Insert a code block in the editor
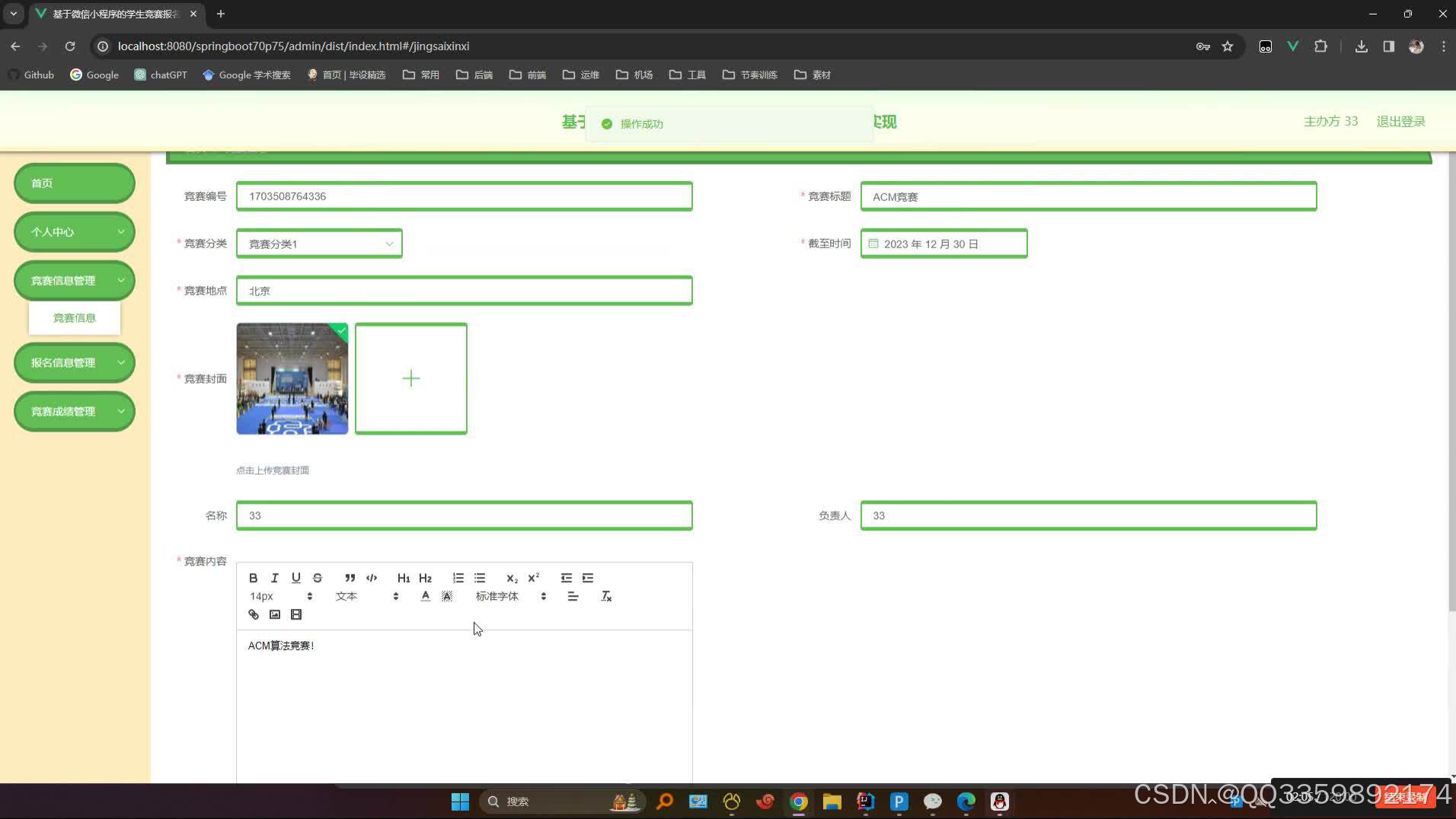Viewport: 1456px width, 819px height. point(372,578)
